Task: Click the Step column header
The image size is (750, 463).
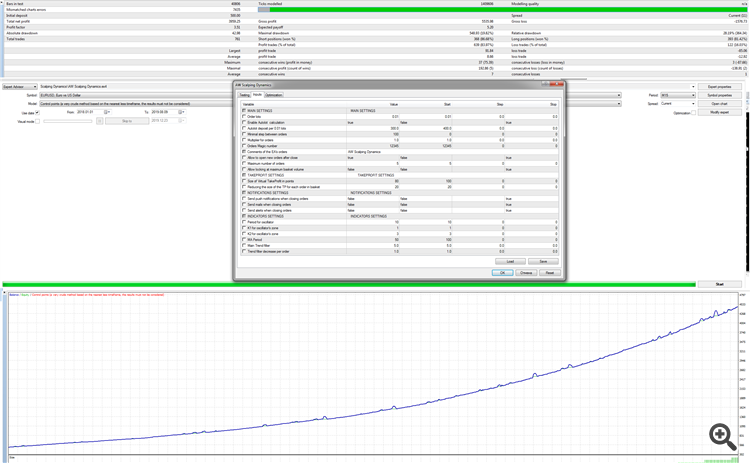Action: (478, 104)
